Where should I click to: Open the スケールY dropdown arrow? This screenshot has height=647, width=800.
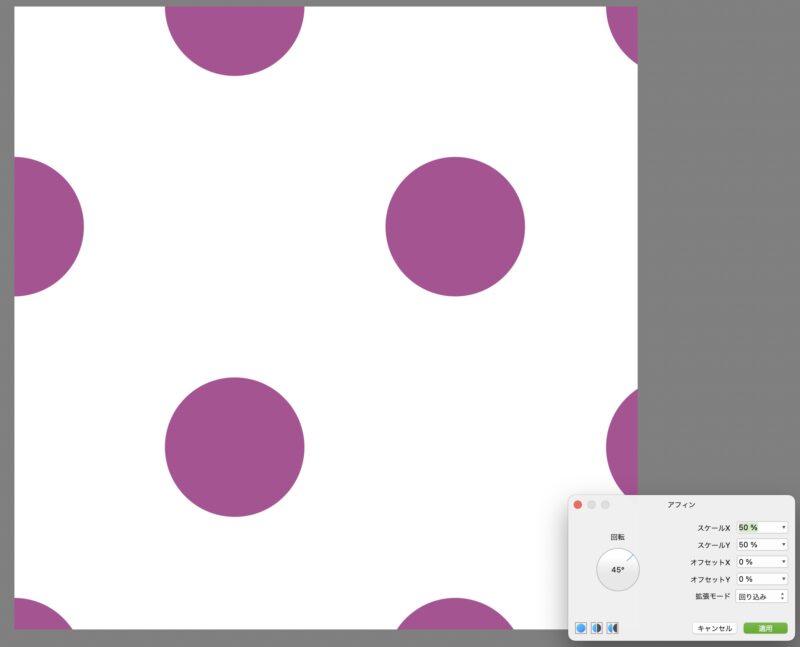784,545
